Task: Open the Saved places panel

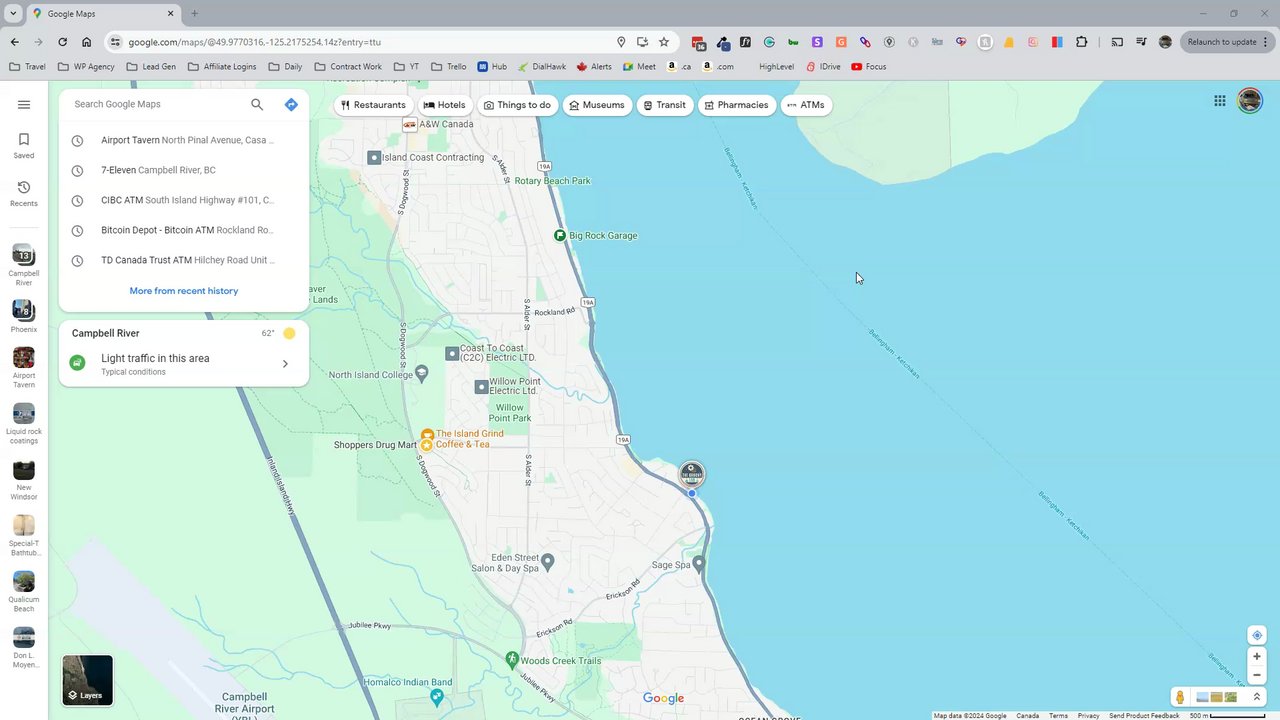Action: coord(24,146)
